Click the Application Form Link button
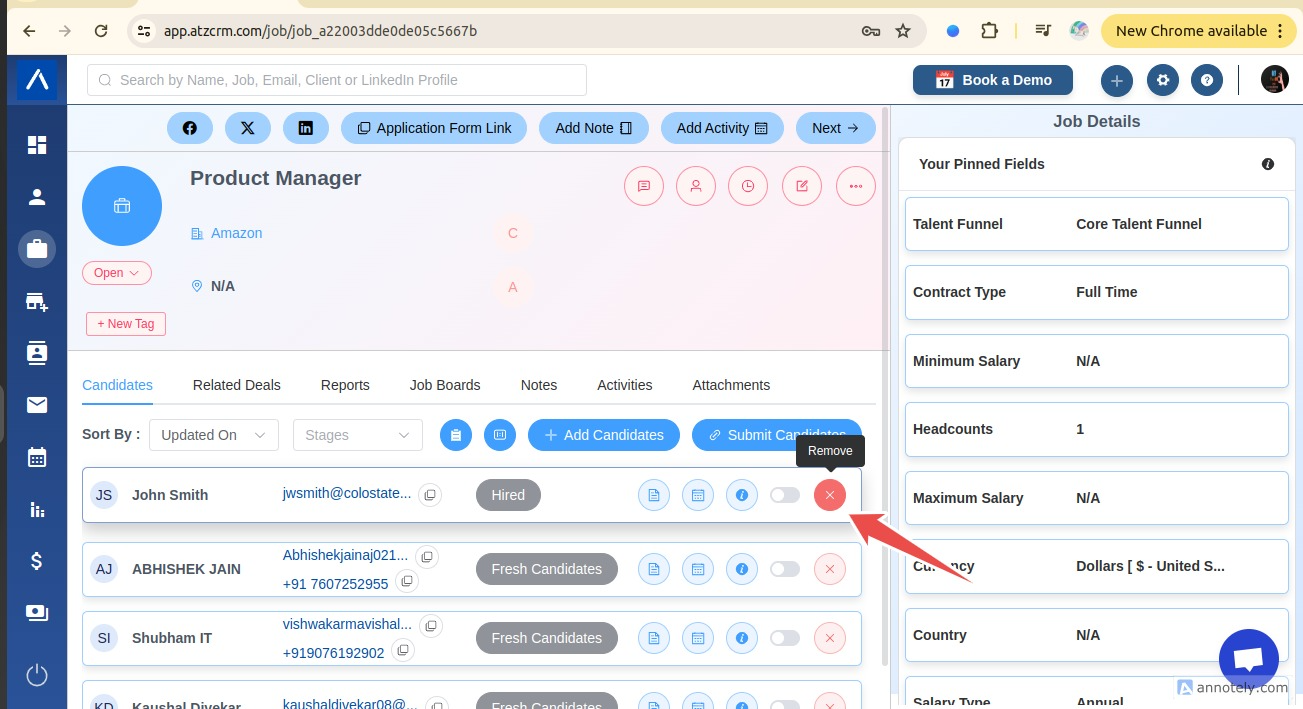This screenshot has width=1303, height=709. tap(434, 128)
